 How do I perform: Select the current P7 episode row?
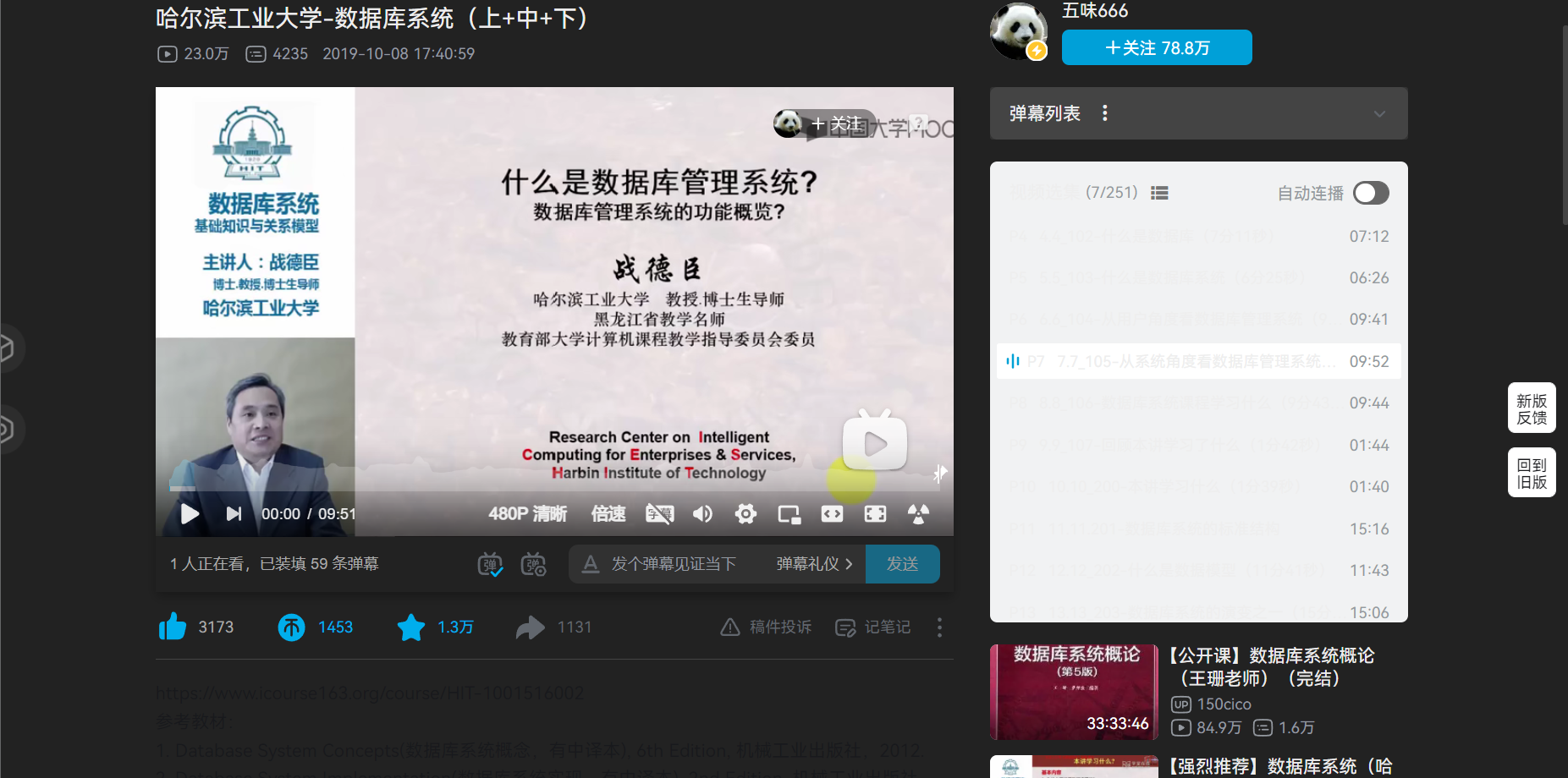[x=1199, y=361]
